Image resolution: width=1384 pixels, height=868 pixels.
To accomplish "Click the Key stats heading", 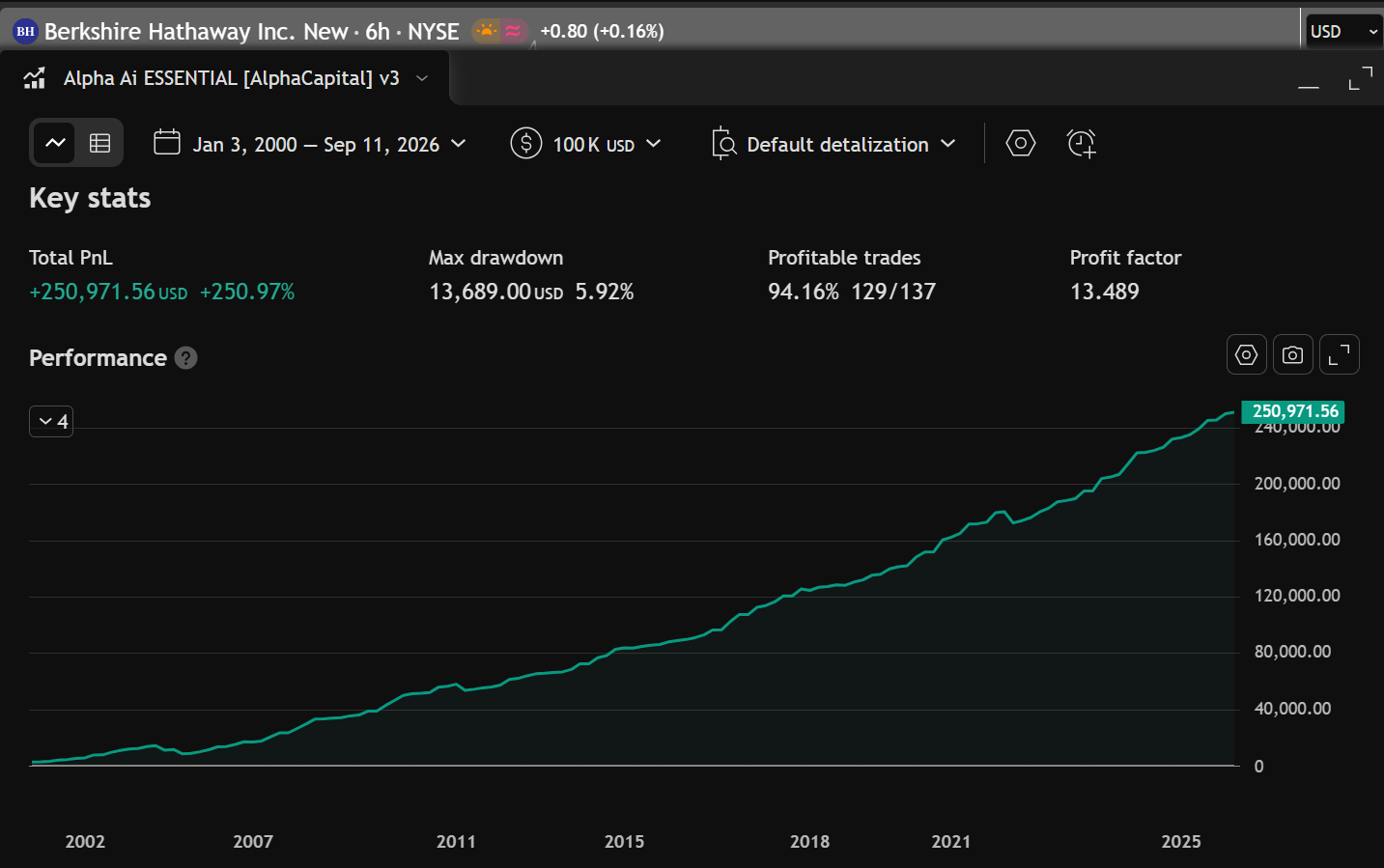I will (90, 198).
